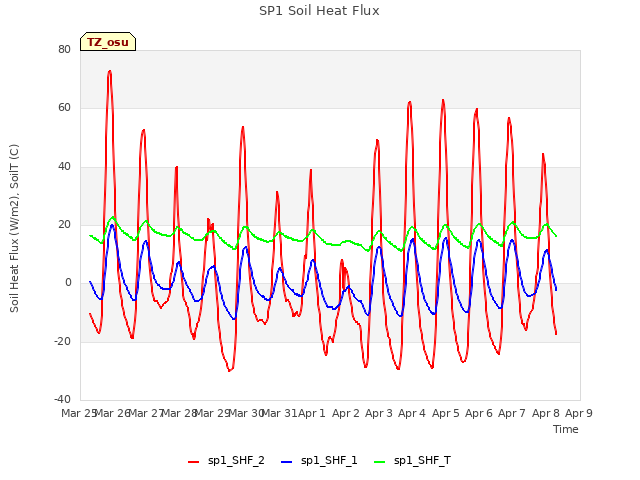
Task: Click the Mar 30 x-axis tick label
Action: (x=246, y=413)
